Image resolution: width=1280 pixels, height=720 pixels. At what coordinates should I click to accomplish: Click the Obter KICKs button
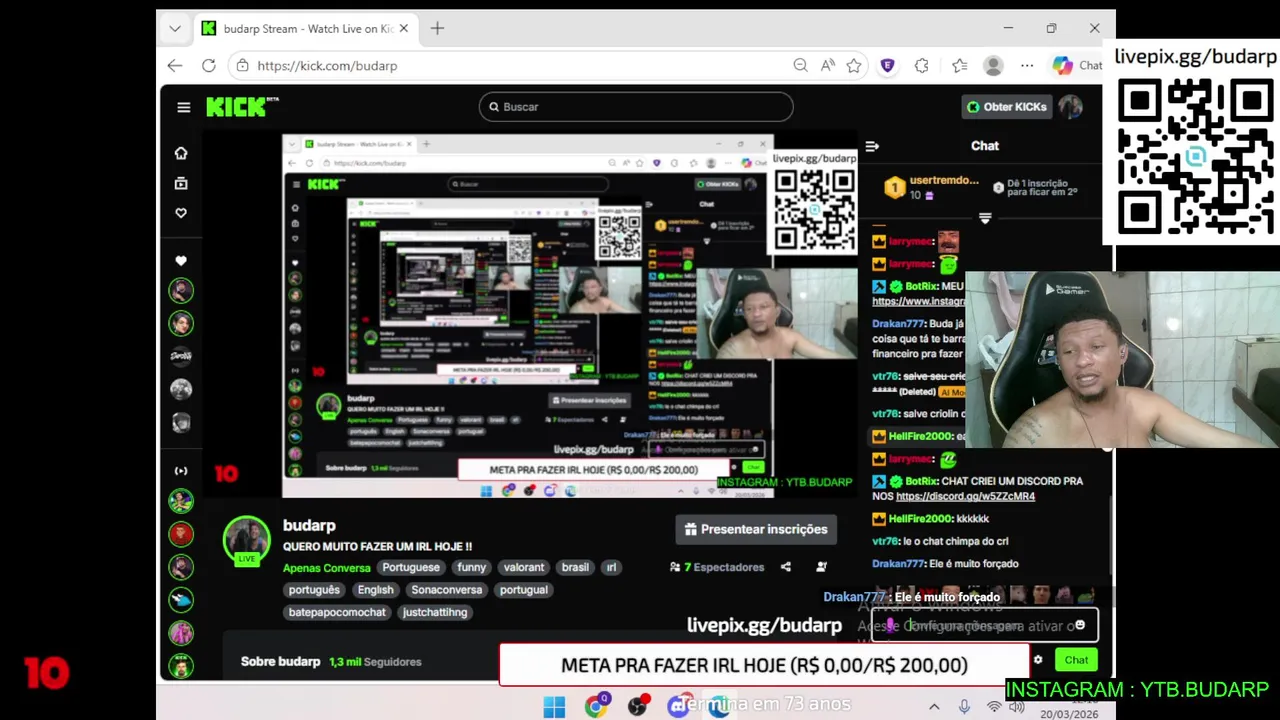pos(1006,107)
